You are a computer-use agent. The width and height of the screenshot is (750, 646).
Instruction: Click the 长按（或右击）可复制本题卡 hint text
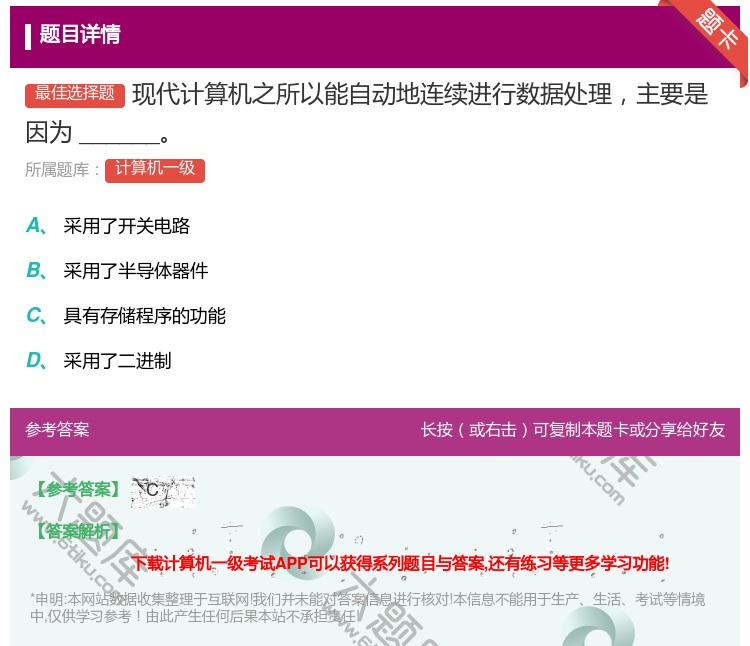click(x=573, y=430)
